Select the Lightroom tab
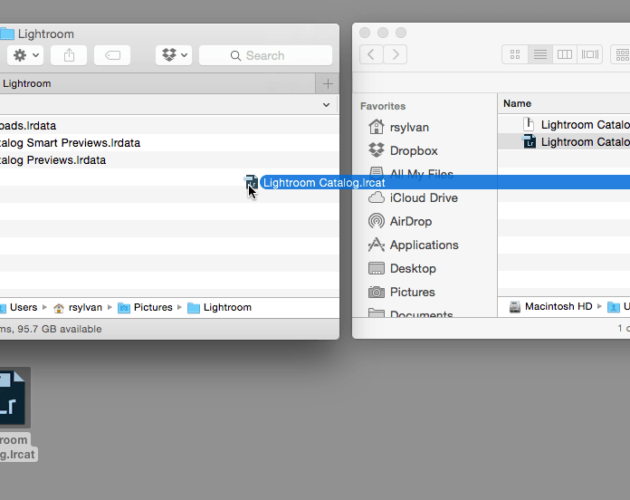The width and height of the screenshot is (630, 500). pyautogui.click(x=157, y=84)
